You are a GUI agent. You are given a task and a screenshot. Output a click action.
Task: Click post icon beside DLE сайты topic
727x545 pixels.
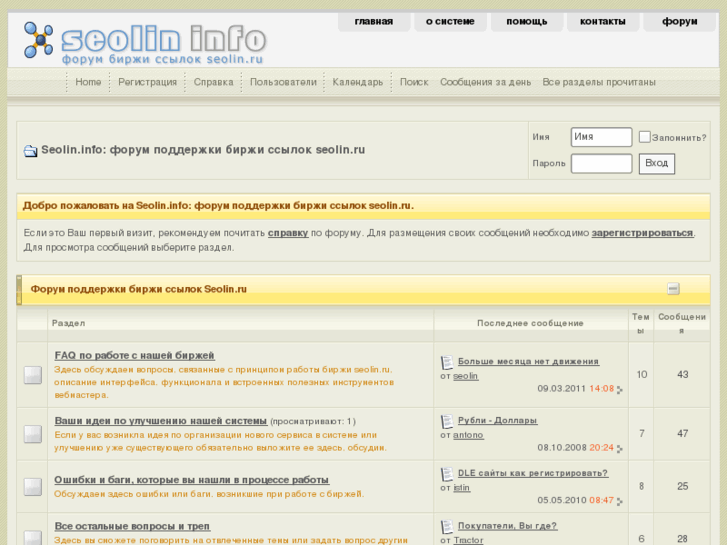(446, 474)
